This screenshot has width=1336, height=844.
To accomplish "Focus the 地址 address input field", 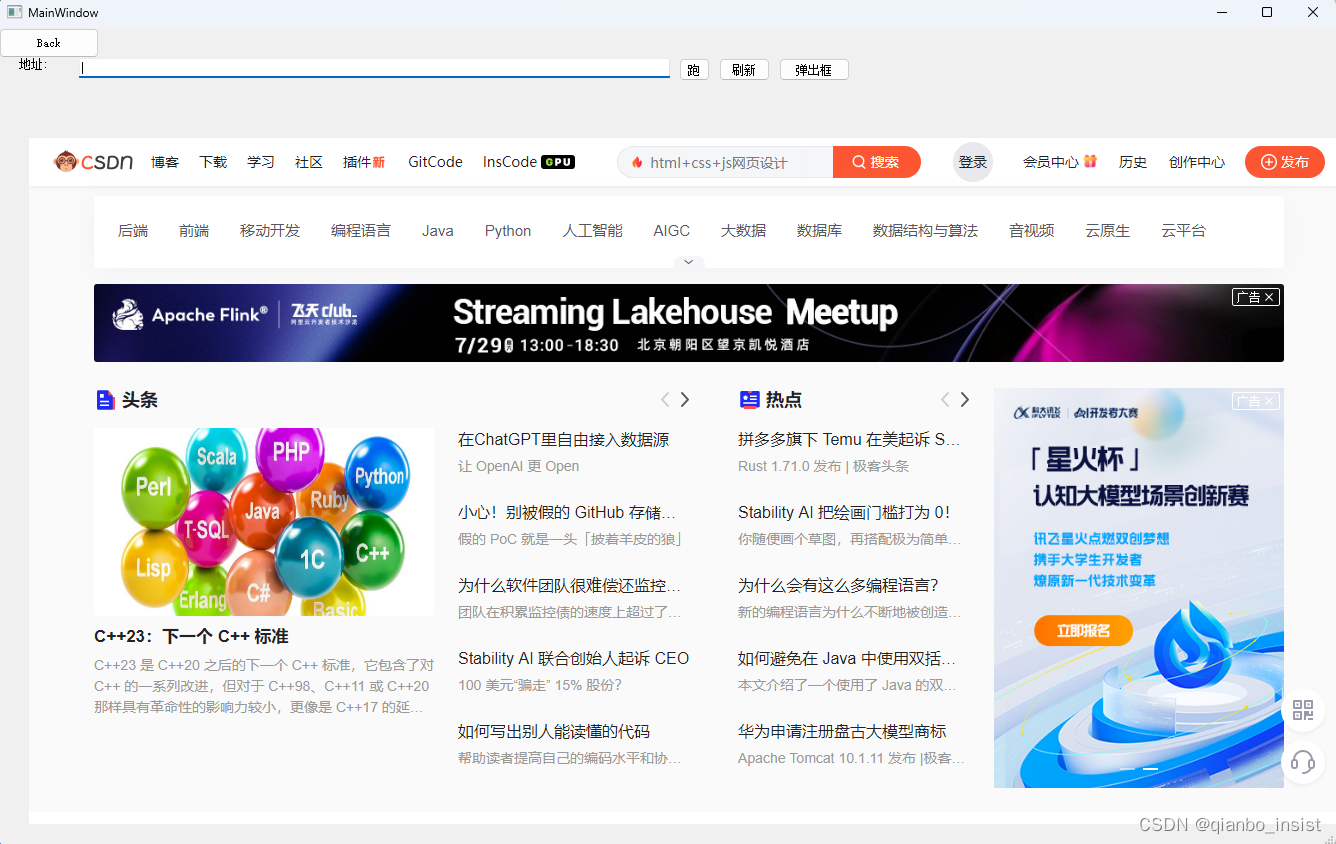I will pos(375,68).
